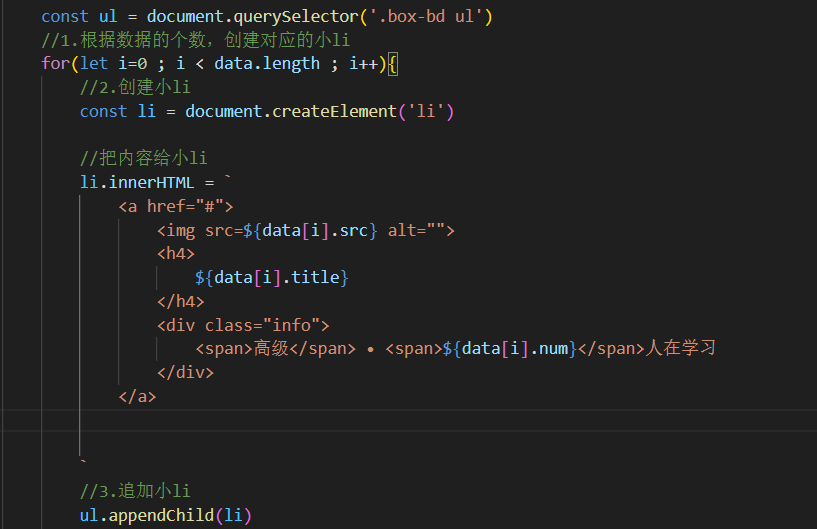Click the 'let i=0' initializer

click(114, 64)
